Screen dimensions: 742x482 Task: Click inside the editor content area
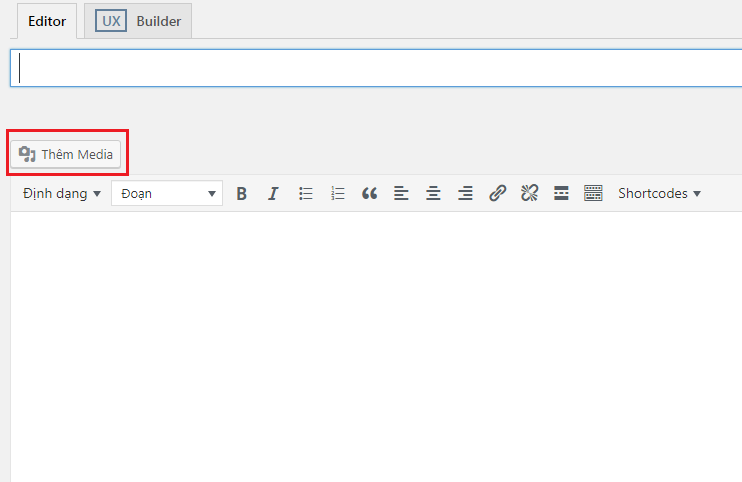coord(375,340)
